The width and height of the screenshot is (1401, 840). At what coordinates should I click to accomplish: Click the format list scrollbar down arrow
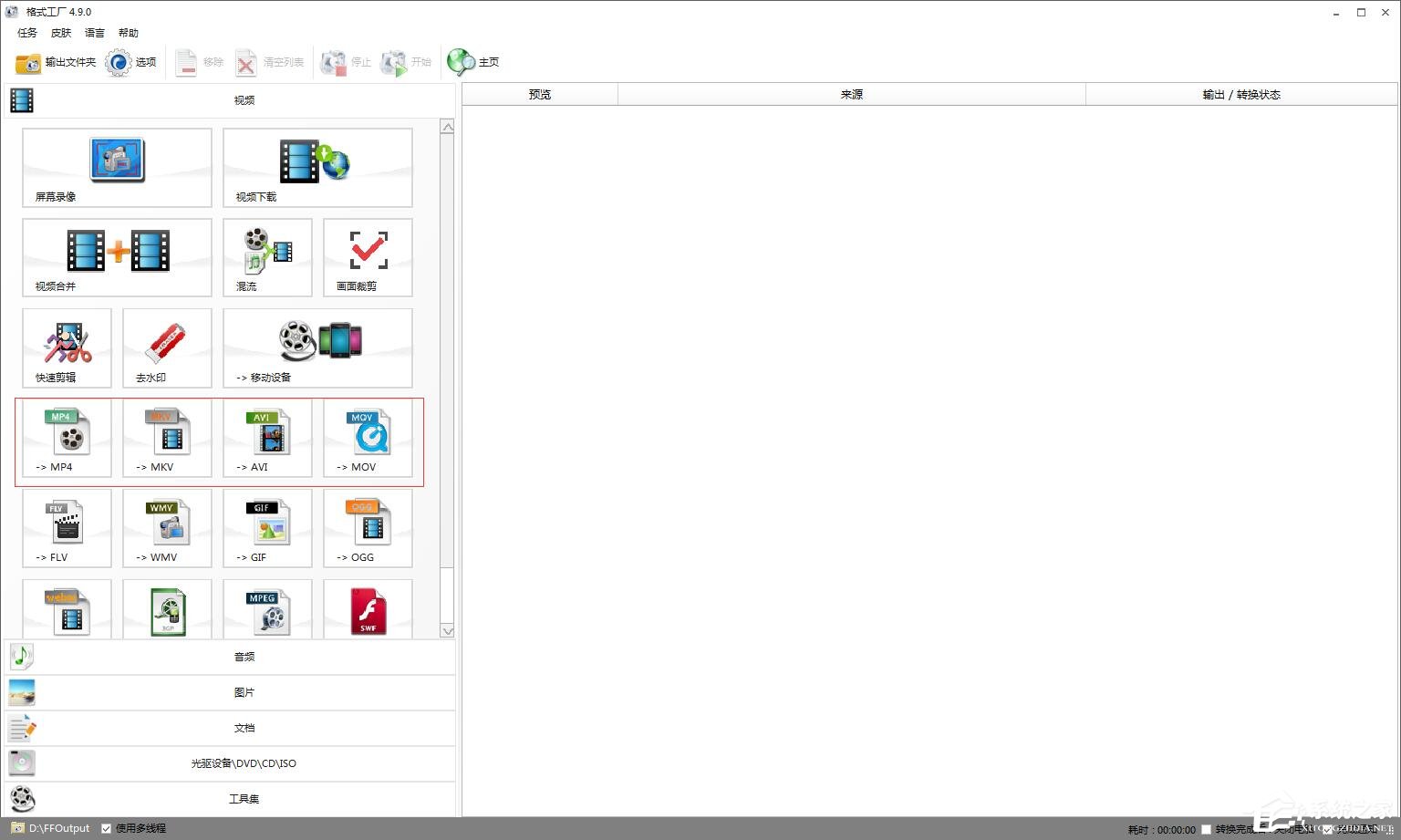pyautogui.click(x=447, y=630)
